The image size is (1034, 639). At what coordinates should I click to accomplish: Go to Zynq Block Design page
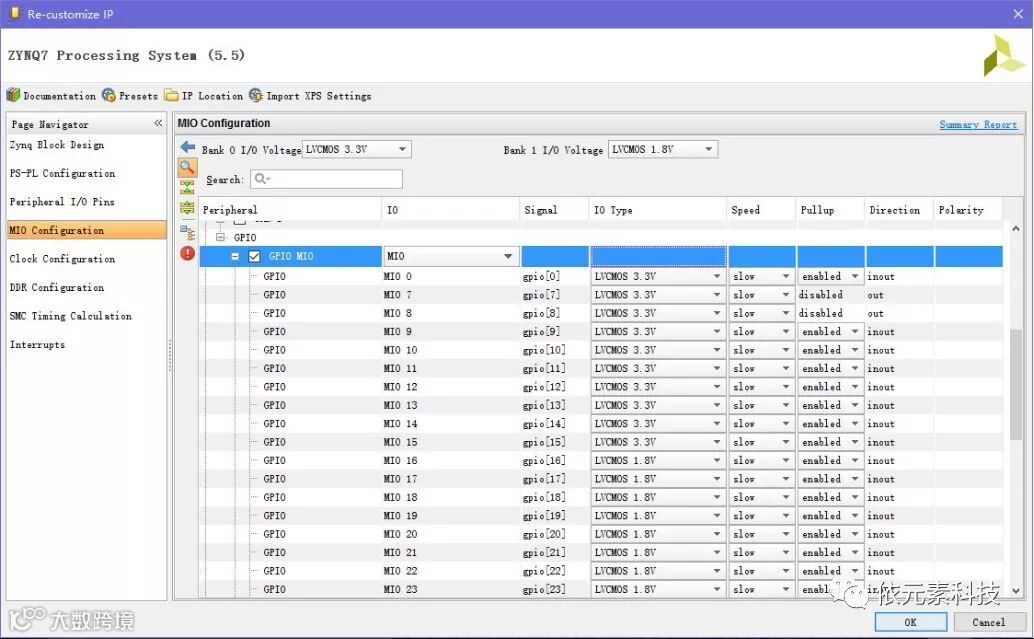(57, 144)
